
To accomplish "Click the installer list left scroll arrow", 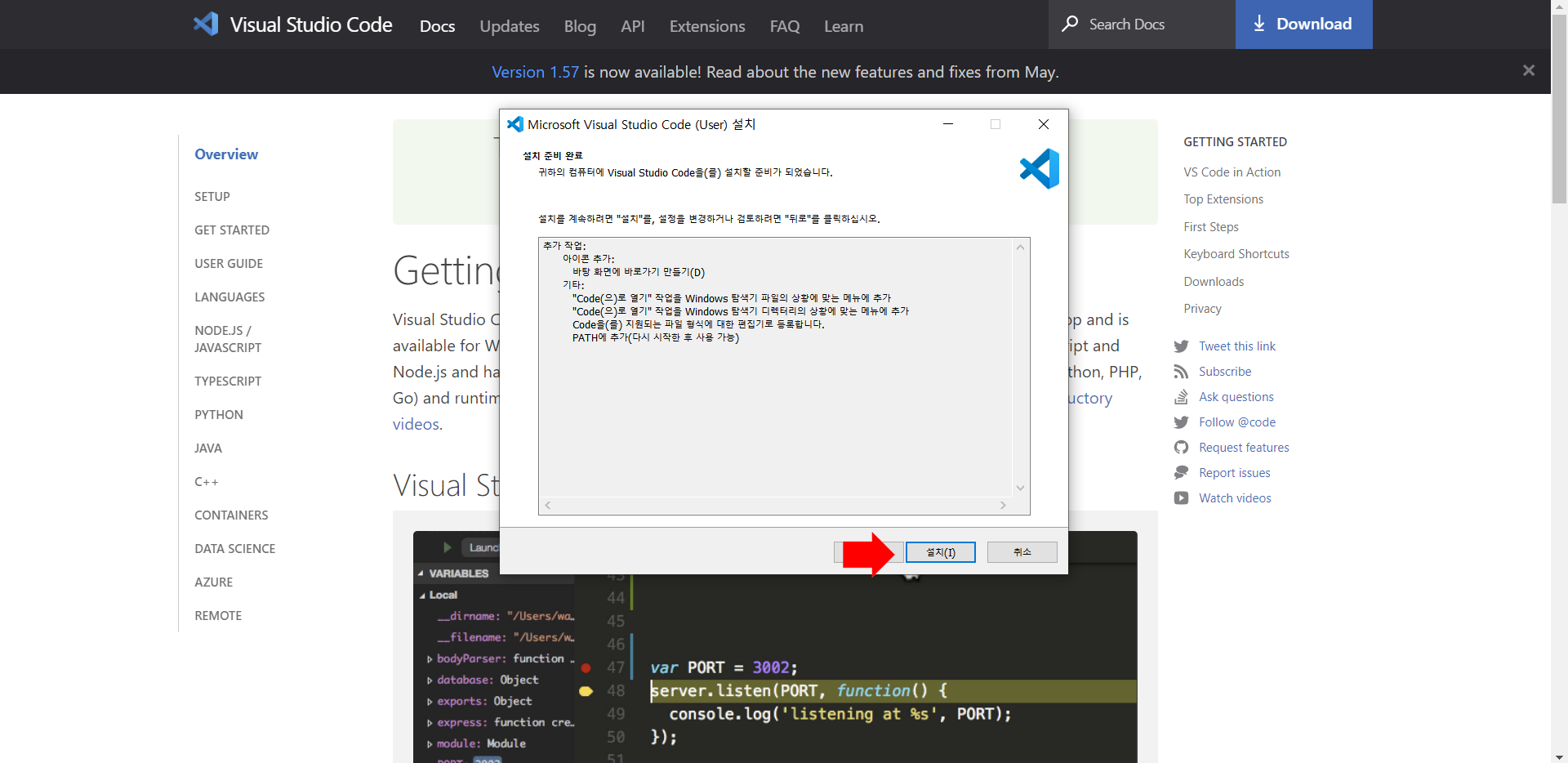I will point(548,506).
